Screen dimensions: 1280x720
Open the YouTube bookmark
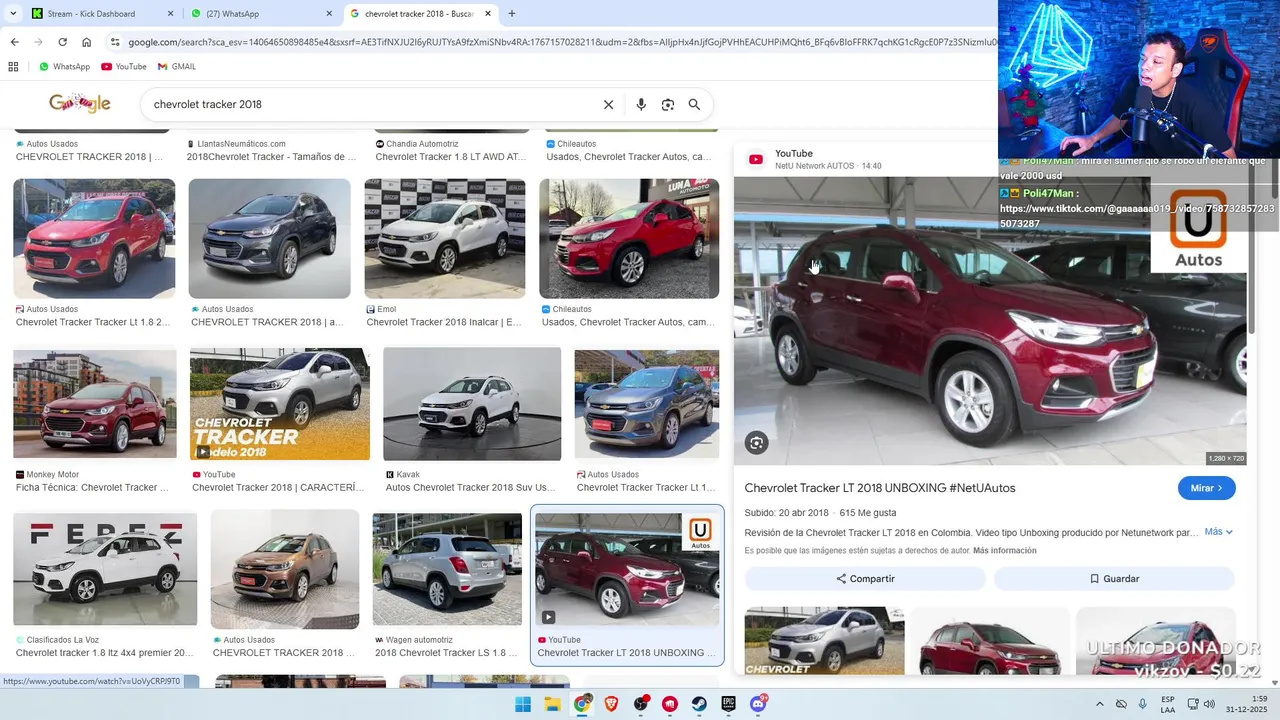click(124, 67)
